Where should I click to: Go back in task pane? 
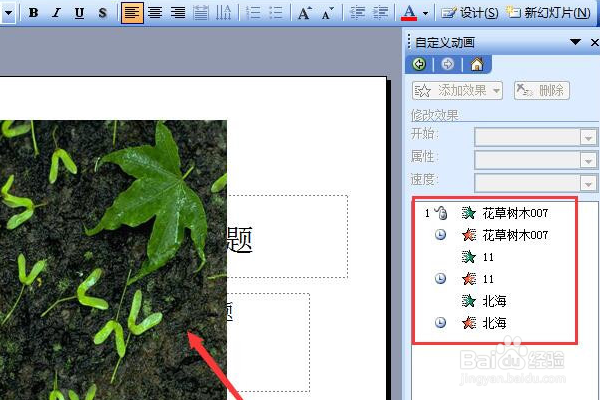[419, 64]
